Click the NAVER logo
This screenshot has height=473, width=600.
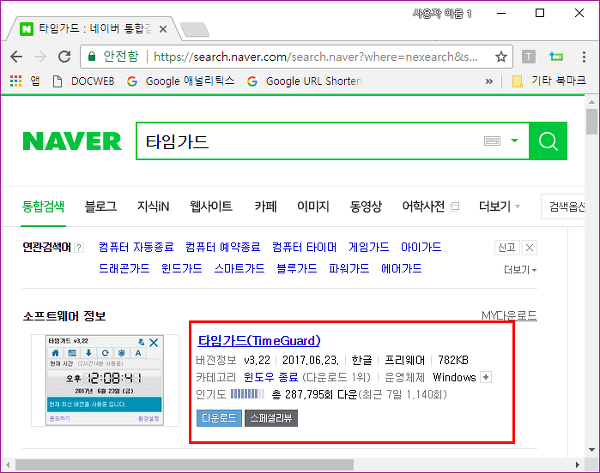[72, 141]
